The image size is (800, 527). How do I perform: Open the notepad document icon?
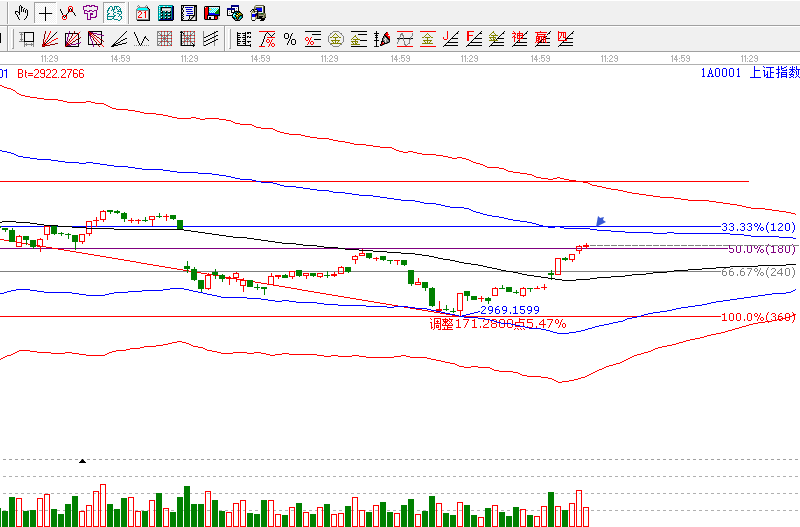pyautogui.click(x=189, y=13)
